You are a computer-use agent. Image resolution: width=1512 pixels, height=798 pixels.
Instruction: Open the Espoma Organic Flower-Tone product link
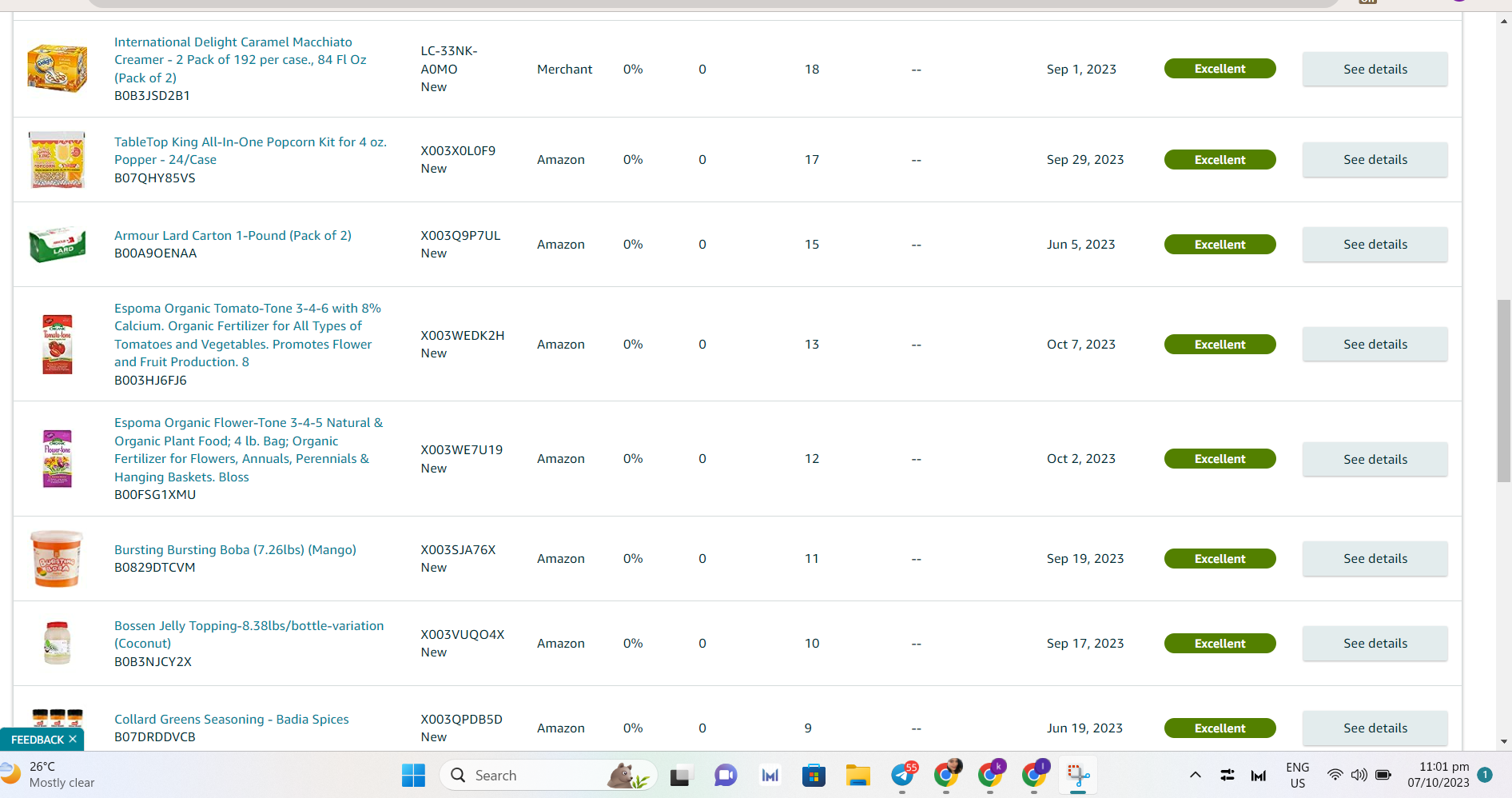[249, 450]
